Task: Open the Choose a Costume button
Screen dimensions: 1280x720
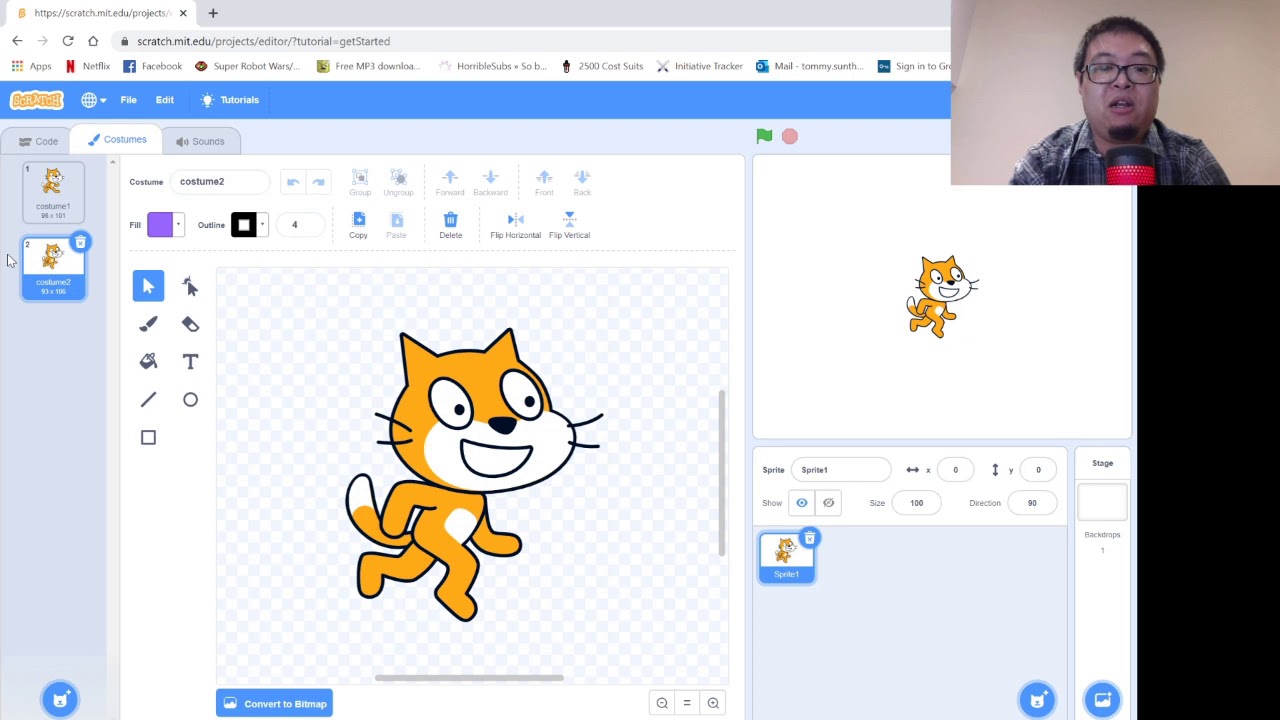Action: pyautogui.click(x=60, y=699)
